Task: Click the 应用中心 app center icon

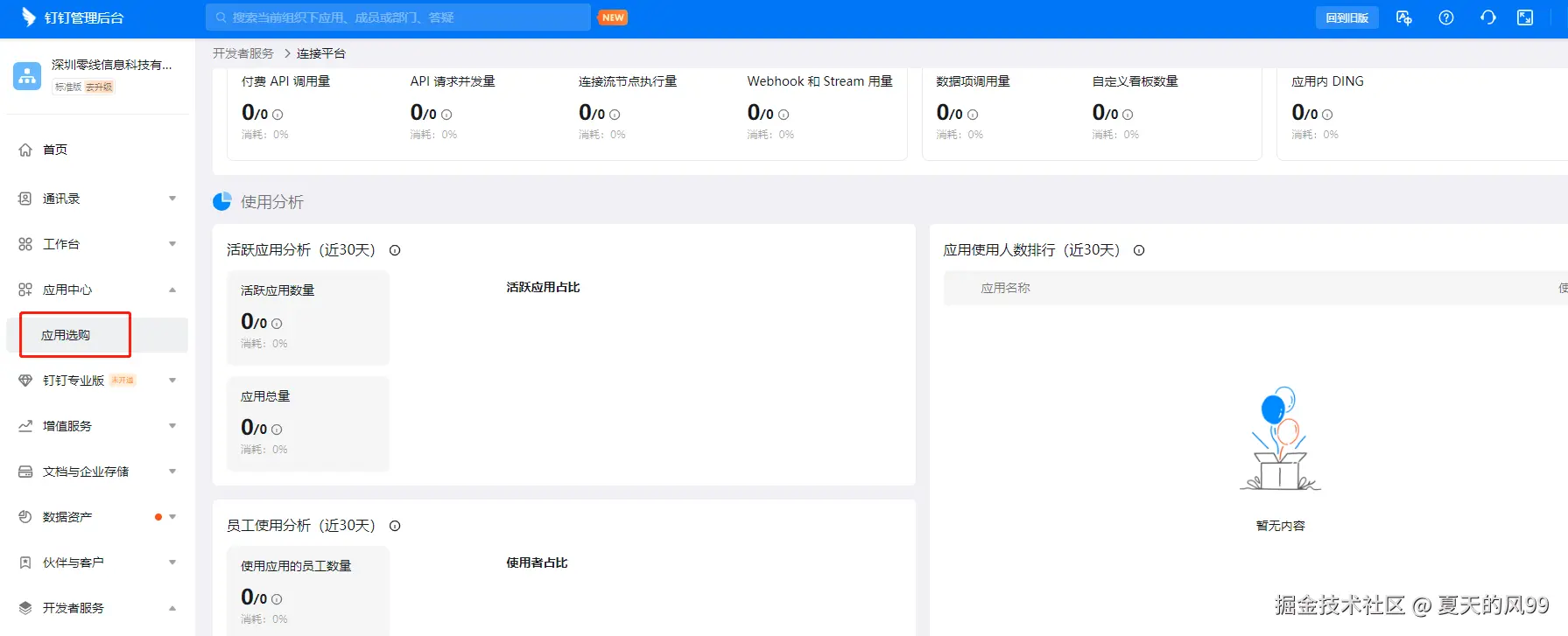Action: pos(25,290)
